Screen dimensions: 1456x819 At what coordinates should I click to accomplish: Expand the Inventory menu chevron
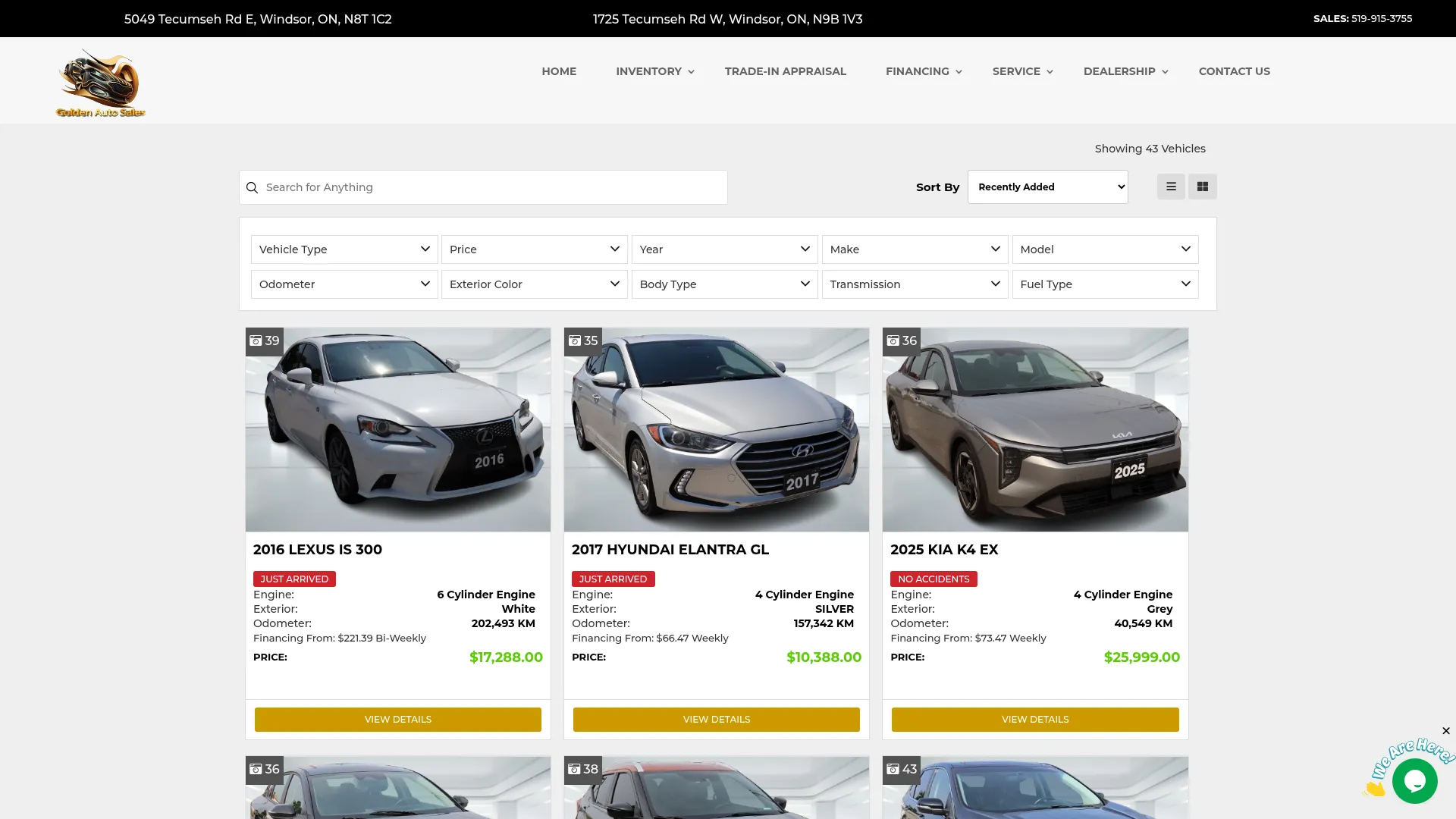click(691, 72)
